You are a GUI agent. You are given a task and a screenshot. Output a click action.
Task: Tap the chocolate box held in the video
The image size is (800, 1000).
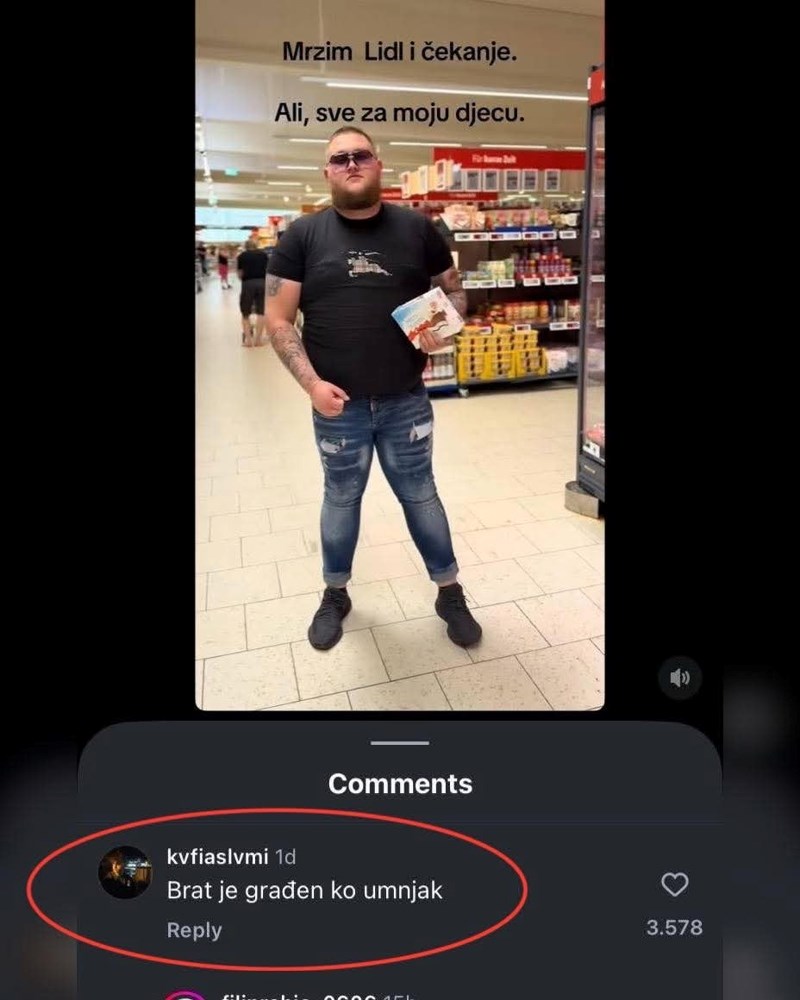coord(427,317)
